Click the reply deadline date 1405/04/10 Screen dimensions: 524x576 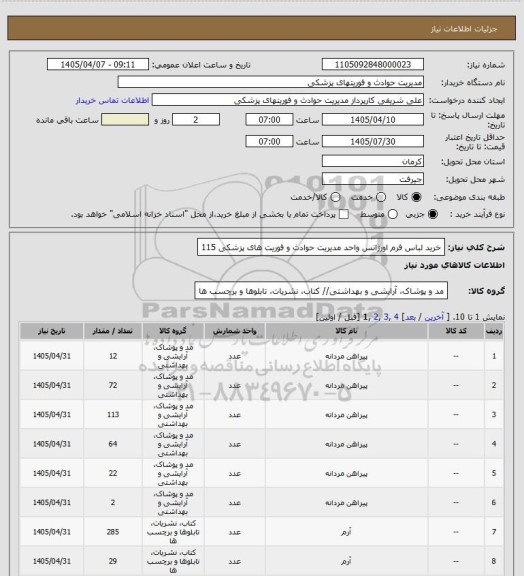(373, 120)
